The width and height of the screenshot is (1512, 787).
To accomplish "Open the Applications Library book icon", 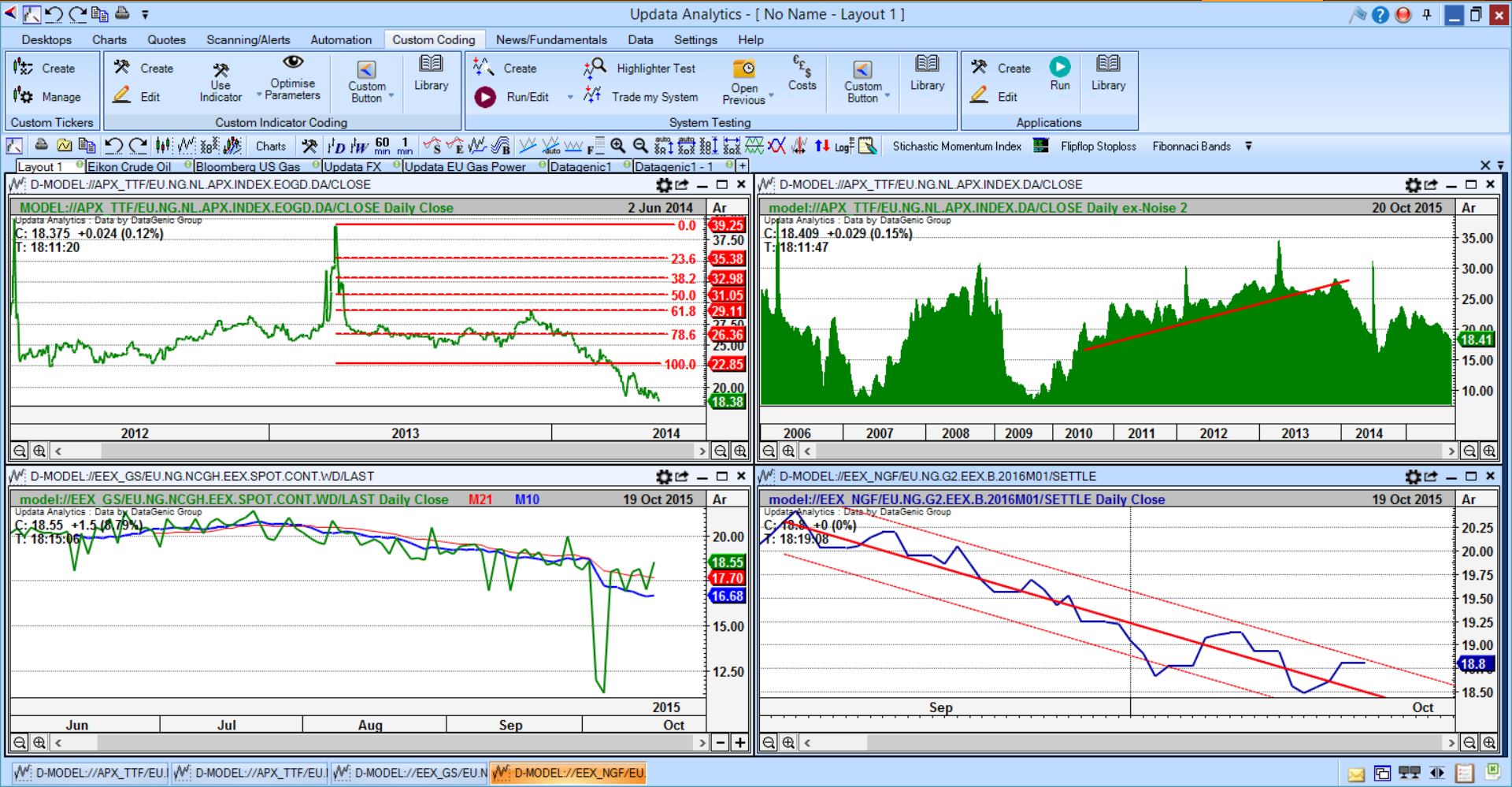I will pyautogui.click(x=1108, y=63).
